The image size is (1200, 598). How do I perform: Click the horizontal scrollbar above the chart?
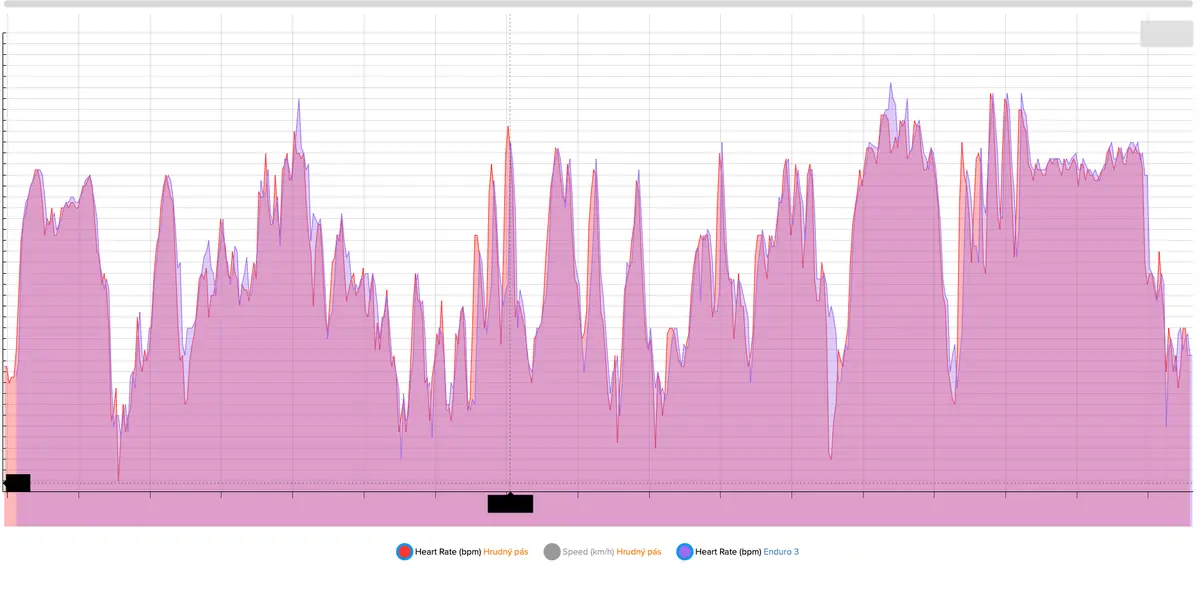[x=600, y=5]
